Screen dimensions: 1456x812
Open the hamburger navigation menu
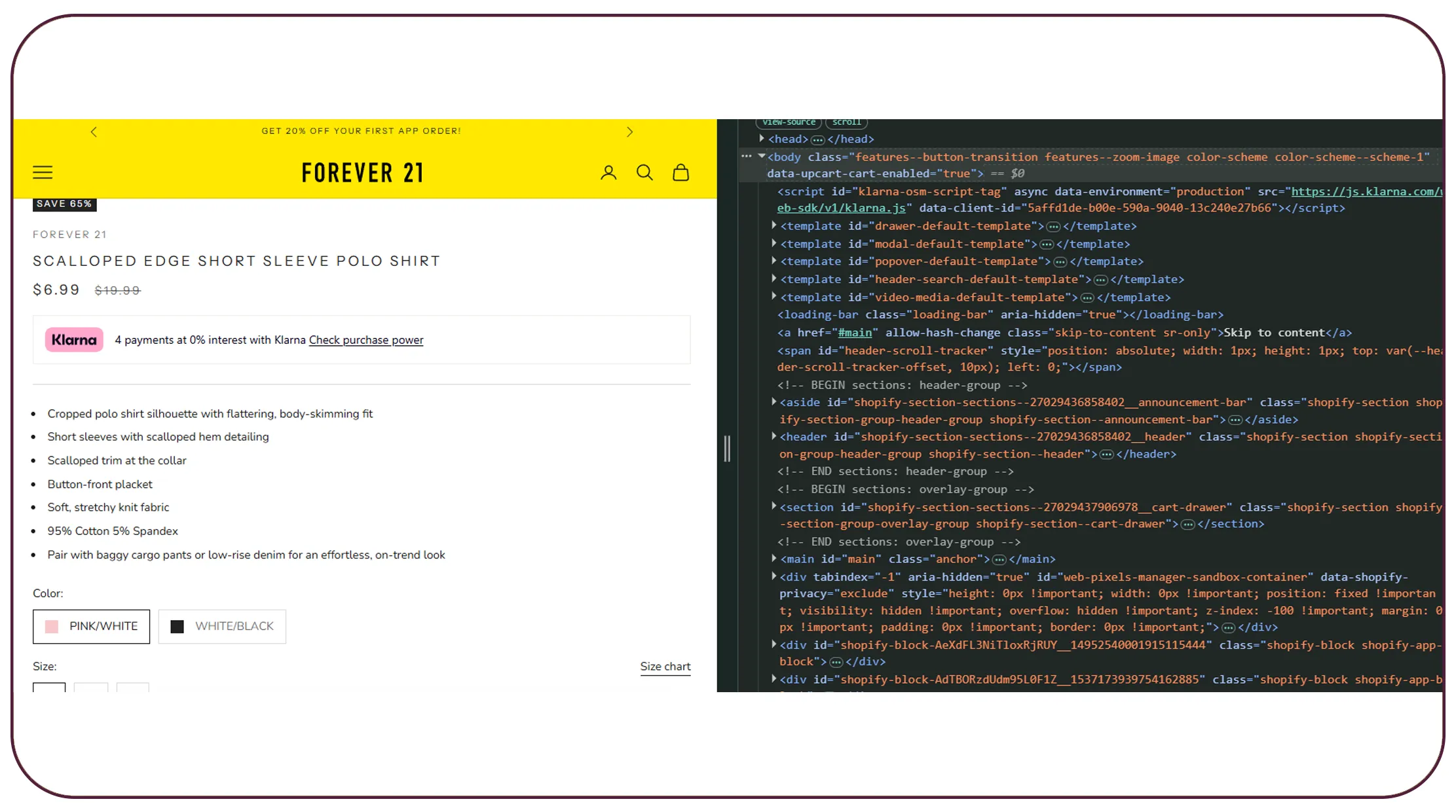click(x=43, y=172)
